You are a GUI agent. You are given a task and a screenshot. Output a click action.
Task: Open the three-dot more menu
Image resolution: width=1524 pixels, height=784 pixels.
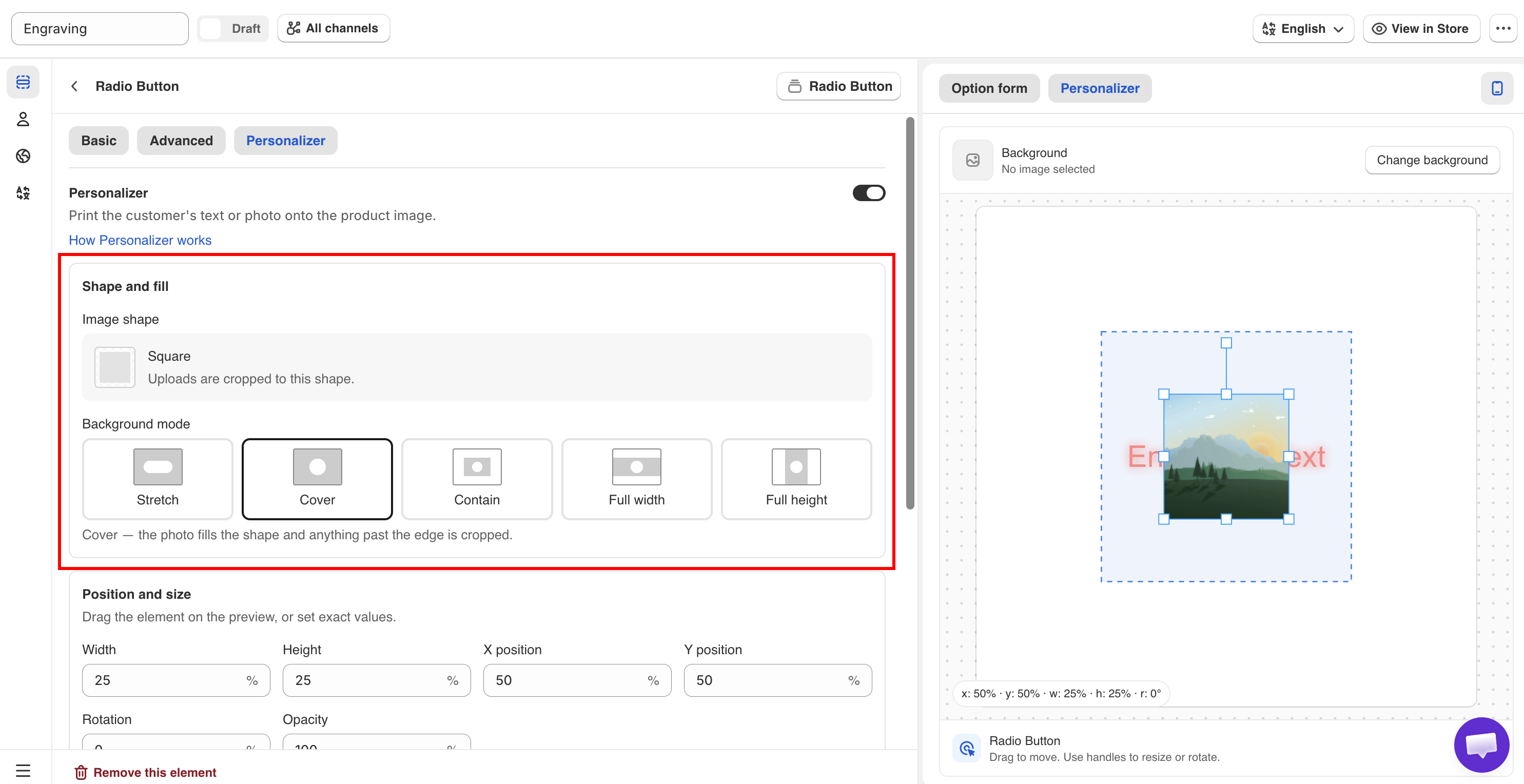pyautogui.click(x=1502, y=28)
